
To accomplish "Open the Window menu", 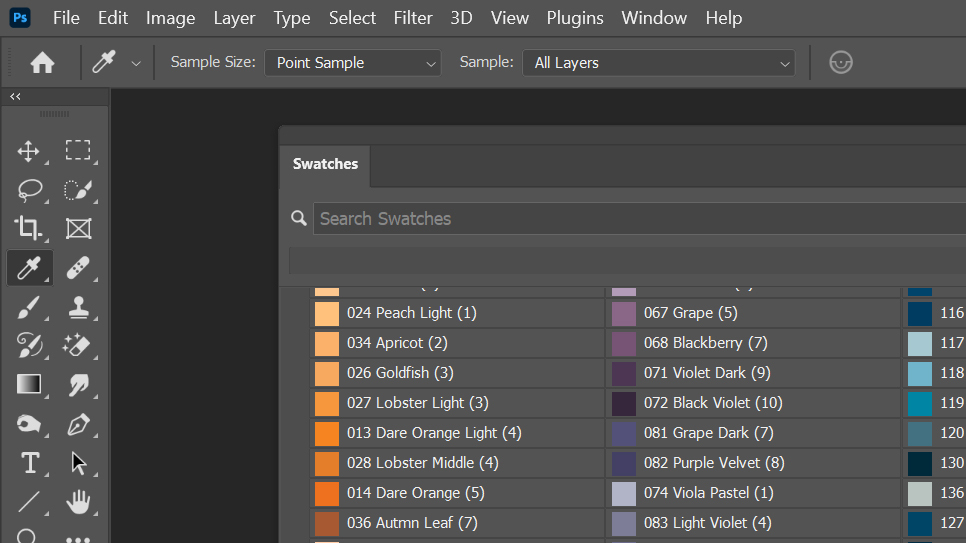I will point(655,18).
